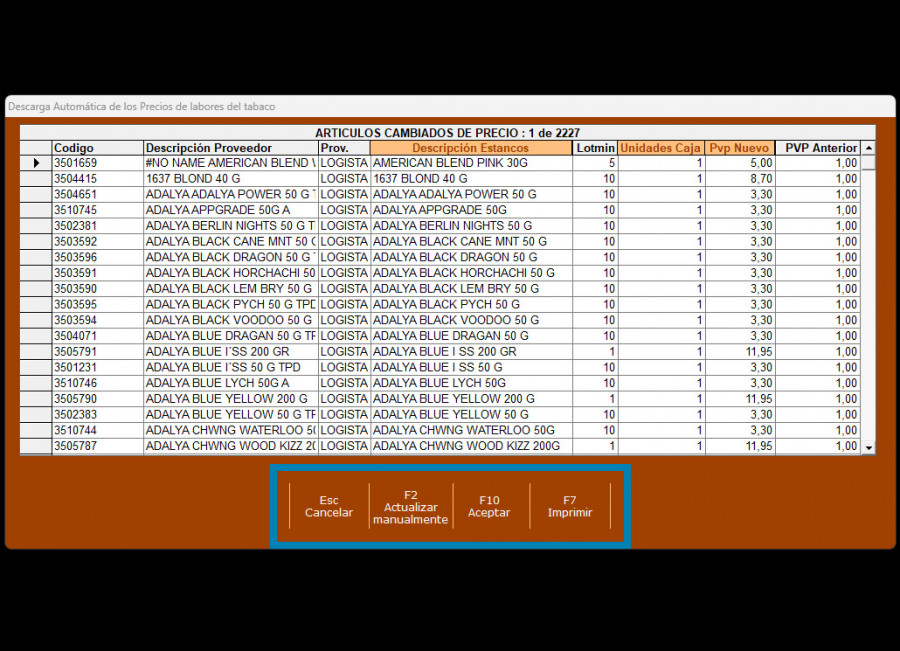This screenshot has height=651, width=900.
Task: Edit Pvp Nuevo cell showing 8,70
Action: 739,179
